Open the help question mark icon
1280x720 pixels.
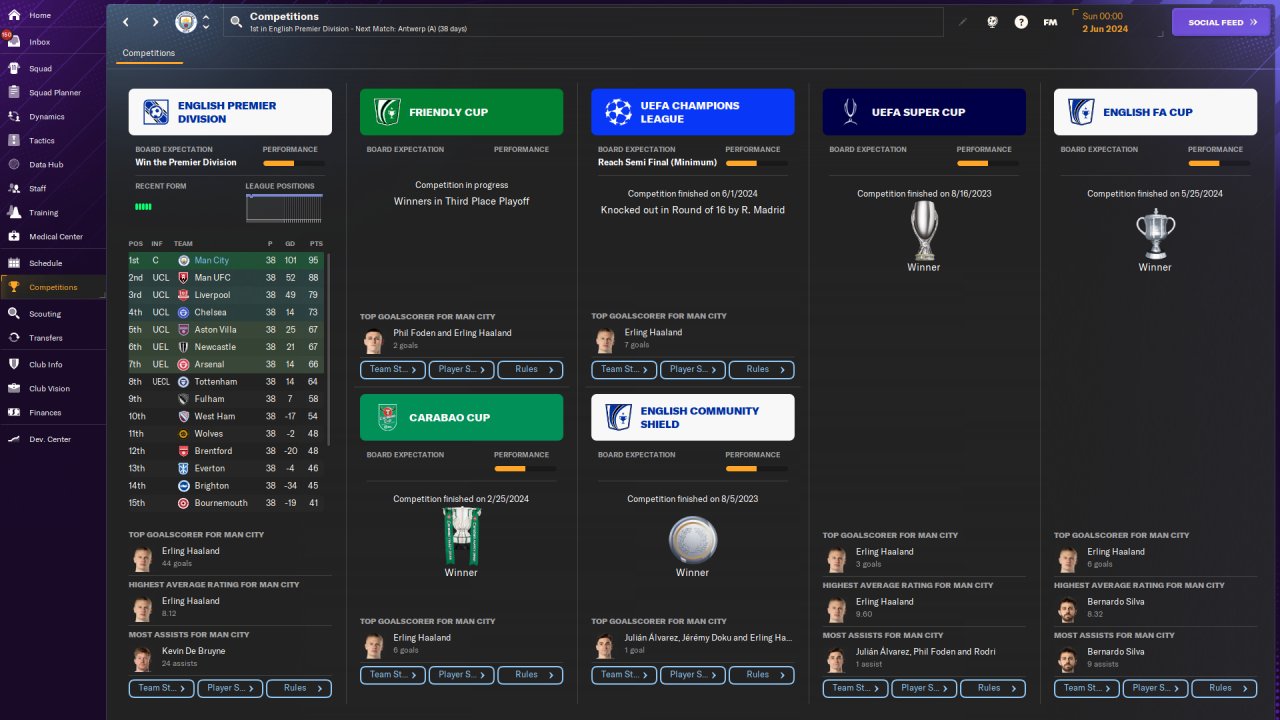(x=1021, y=22)
